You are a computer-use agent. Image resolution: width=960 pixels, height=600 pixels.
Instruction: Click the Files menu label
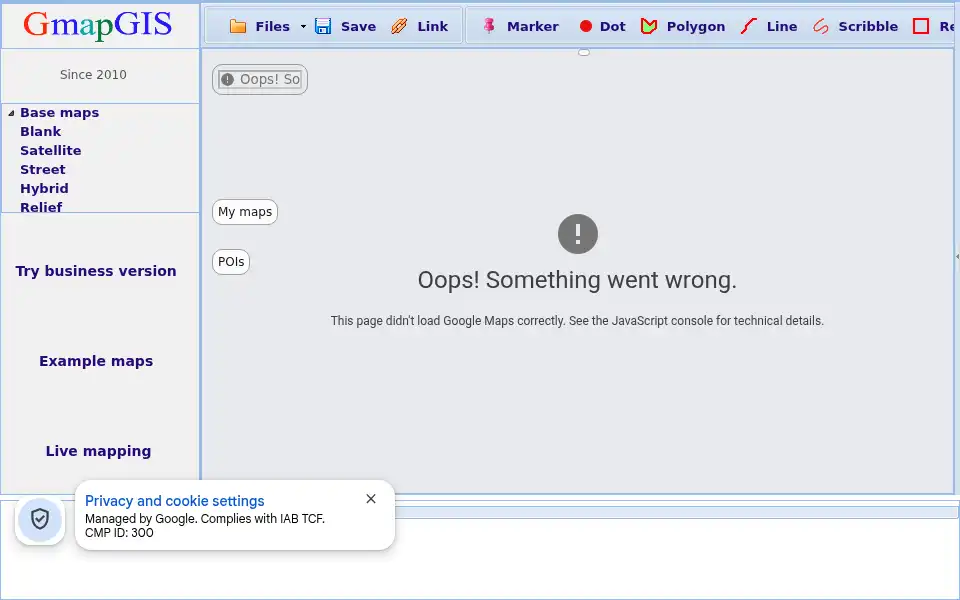pyautogui.click(x=272, y=26)
